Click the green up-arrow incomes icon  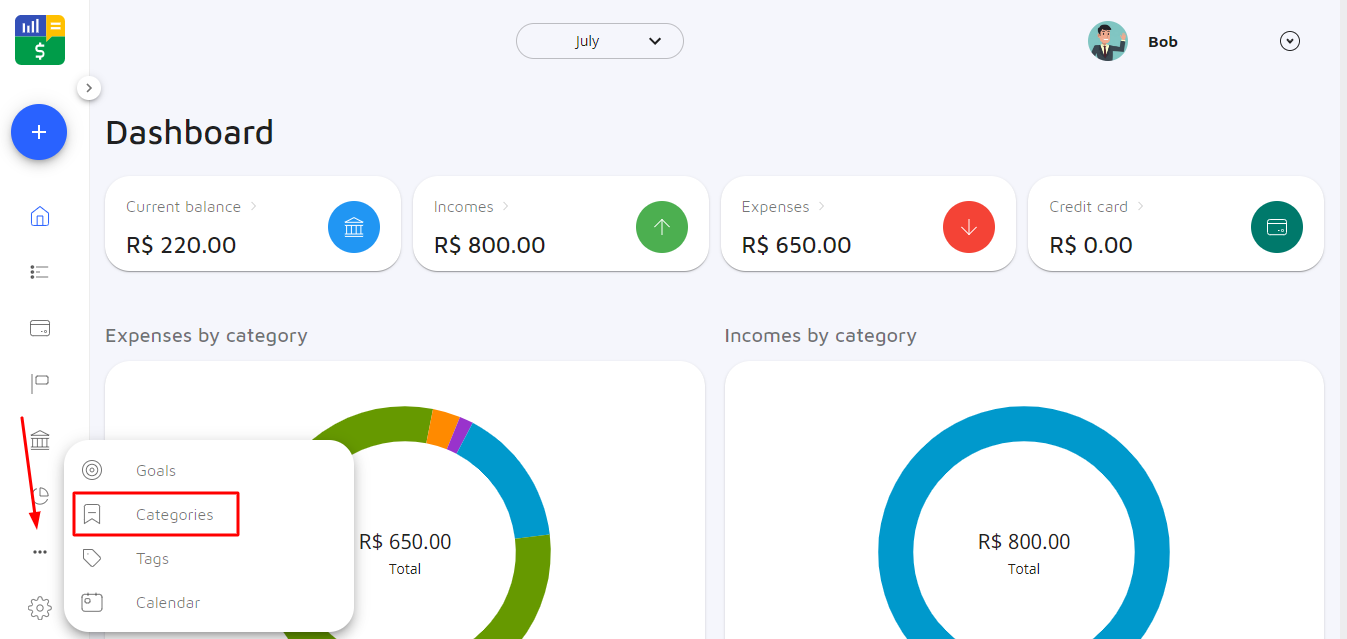pos(662,227)
